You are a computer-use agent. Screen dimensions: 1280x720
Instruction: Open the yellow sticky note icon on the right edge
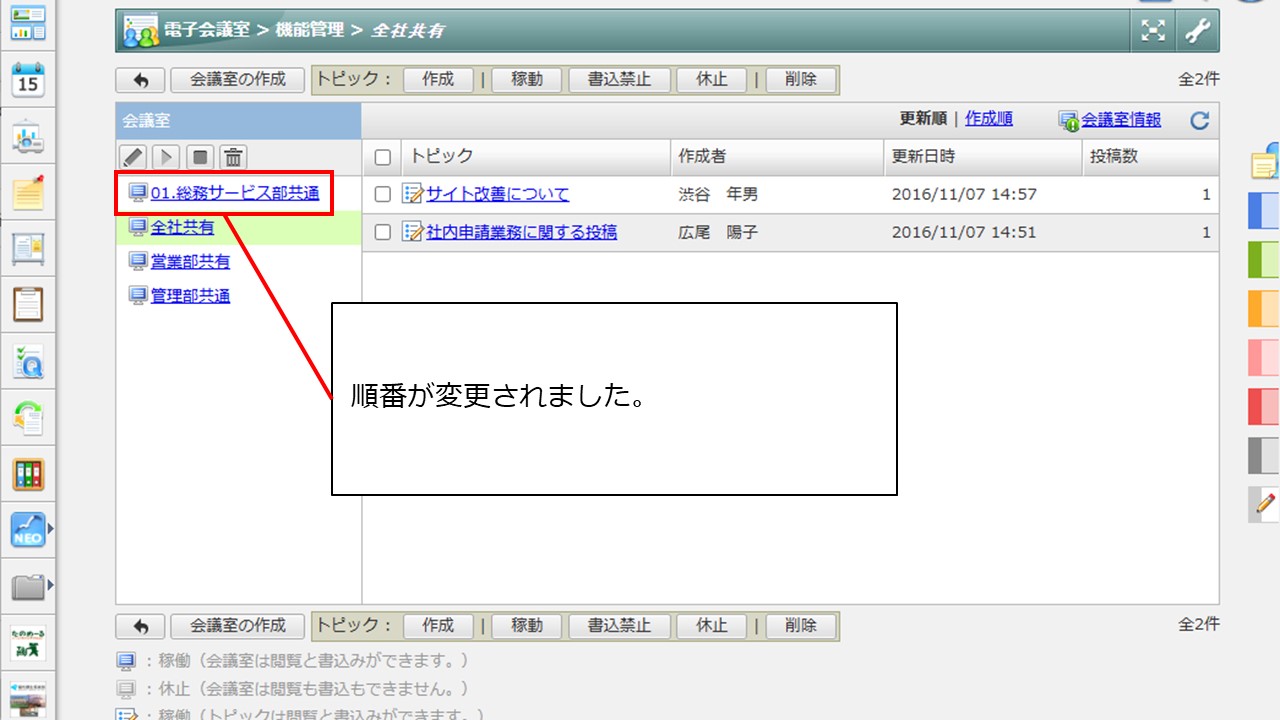[1265, 163]
